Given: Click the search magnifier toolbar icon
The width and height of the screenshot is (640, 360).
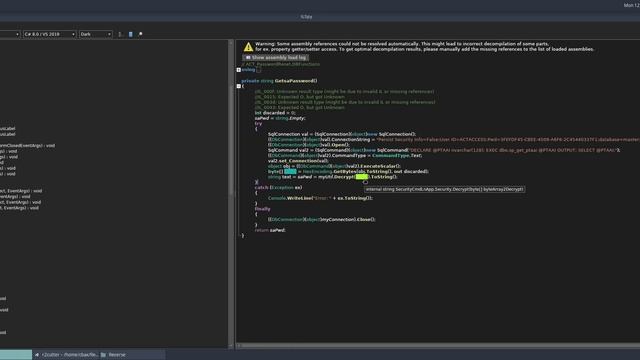Looking at the screenshot, I should coord(140,34).
